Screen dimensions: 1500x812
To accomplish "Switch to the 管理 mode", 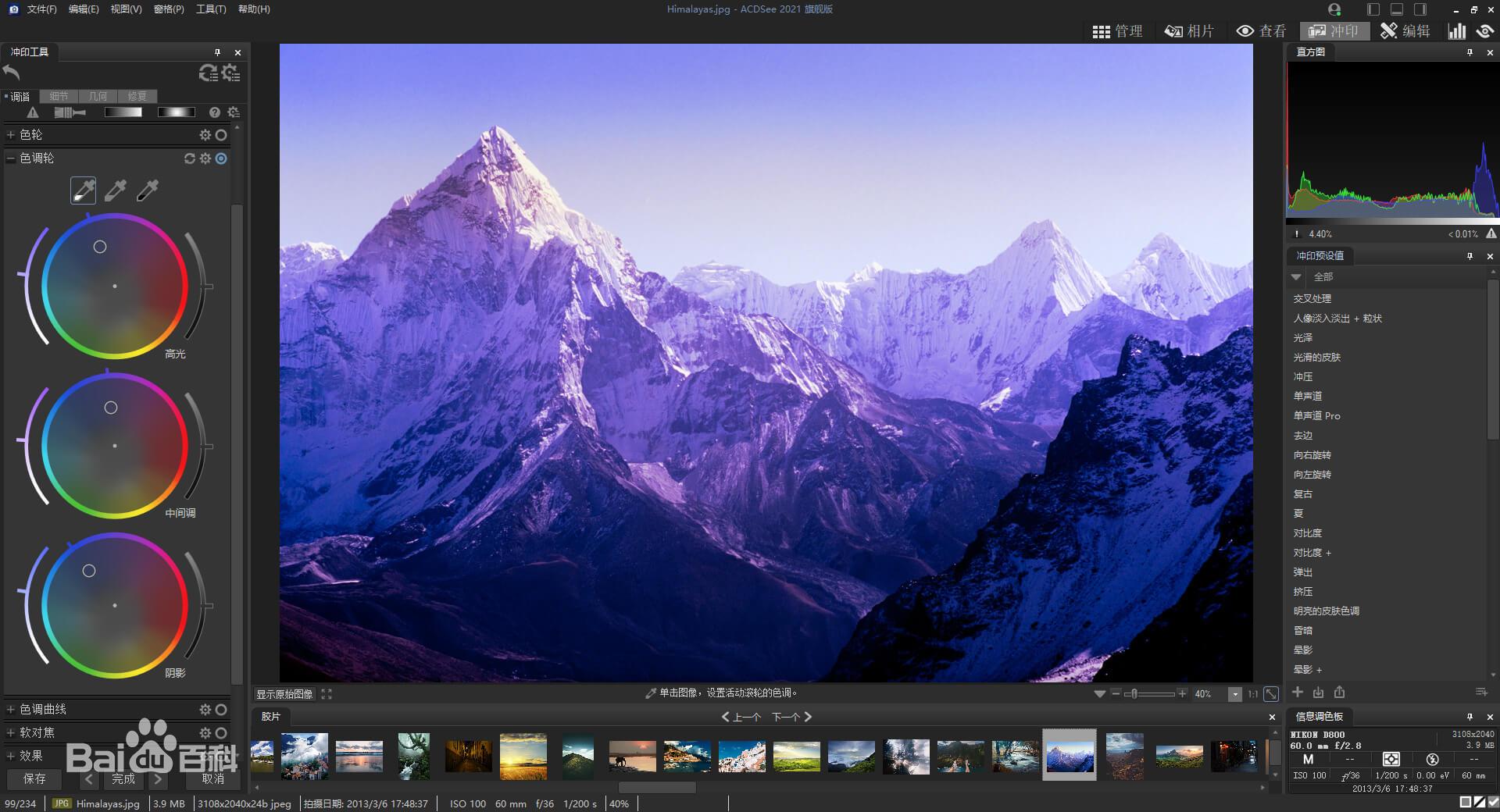I will [1117, 31].
